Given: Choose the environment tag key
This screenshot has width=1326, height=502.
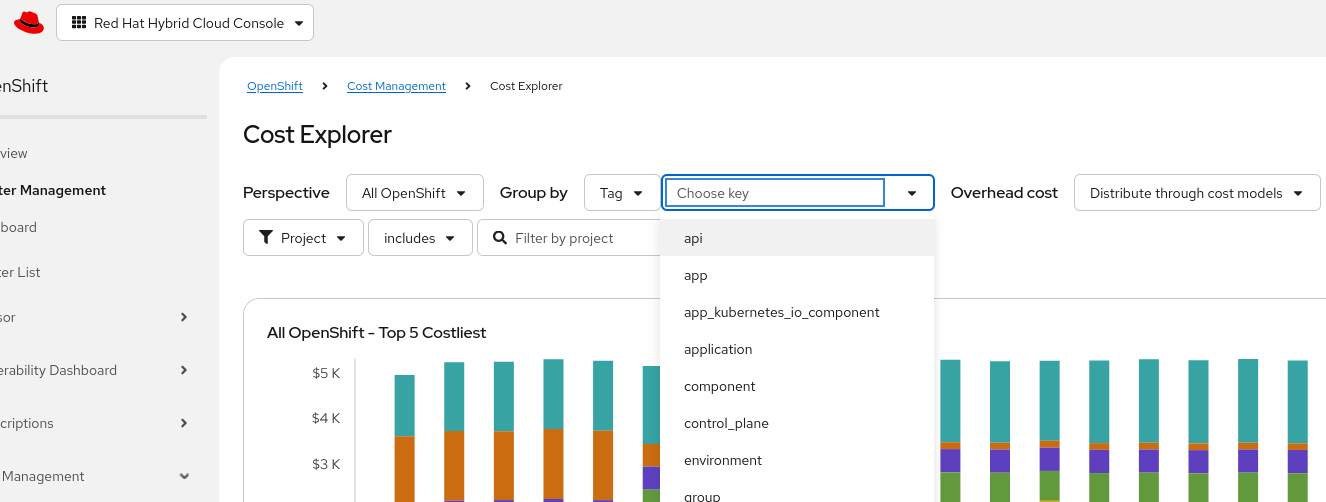Looking at the screenshot, I should 722,460.
